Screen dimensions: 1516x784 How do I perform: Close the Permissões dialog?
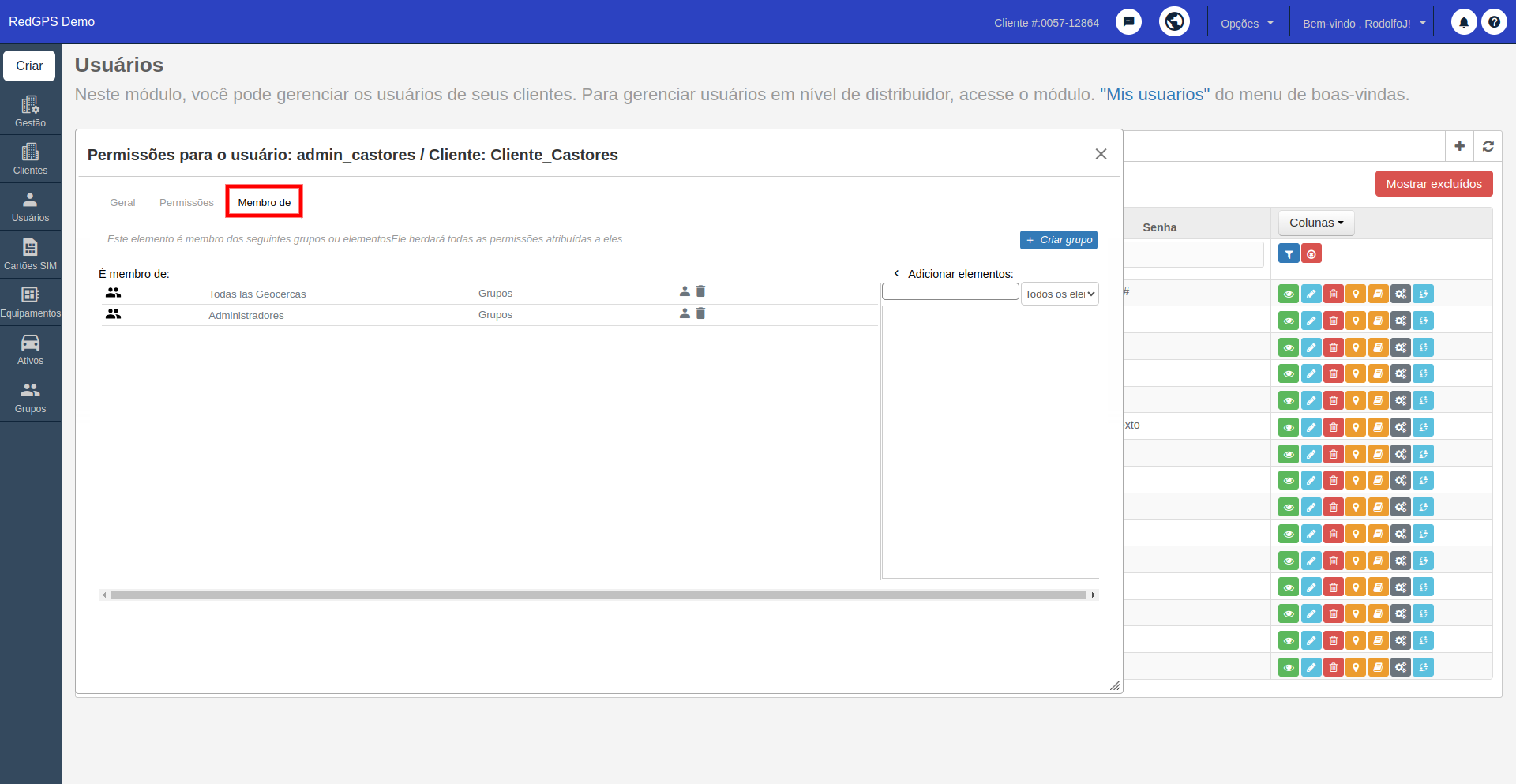1101,154
